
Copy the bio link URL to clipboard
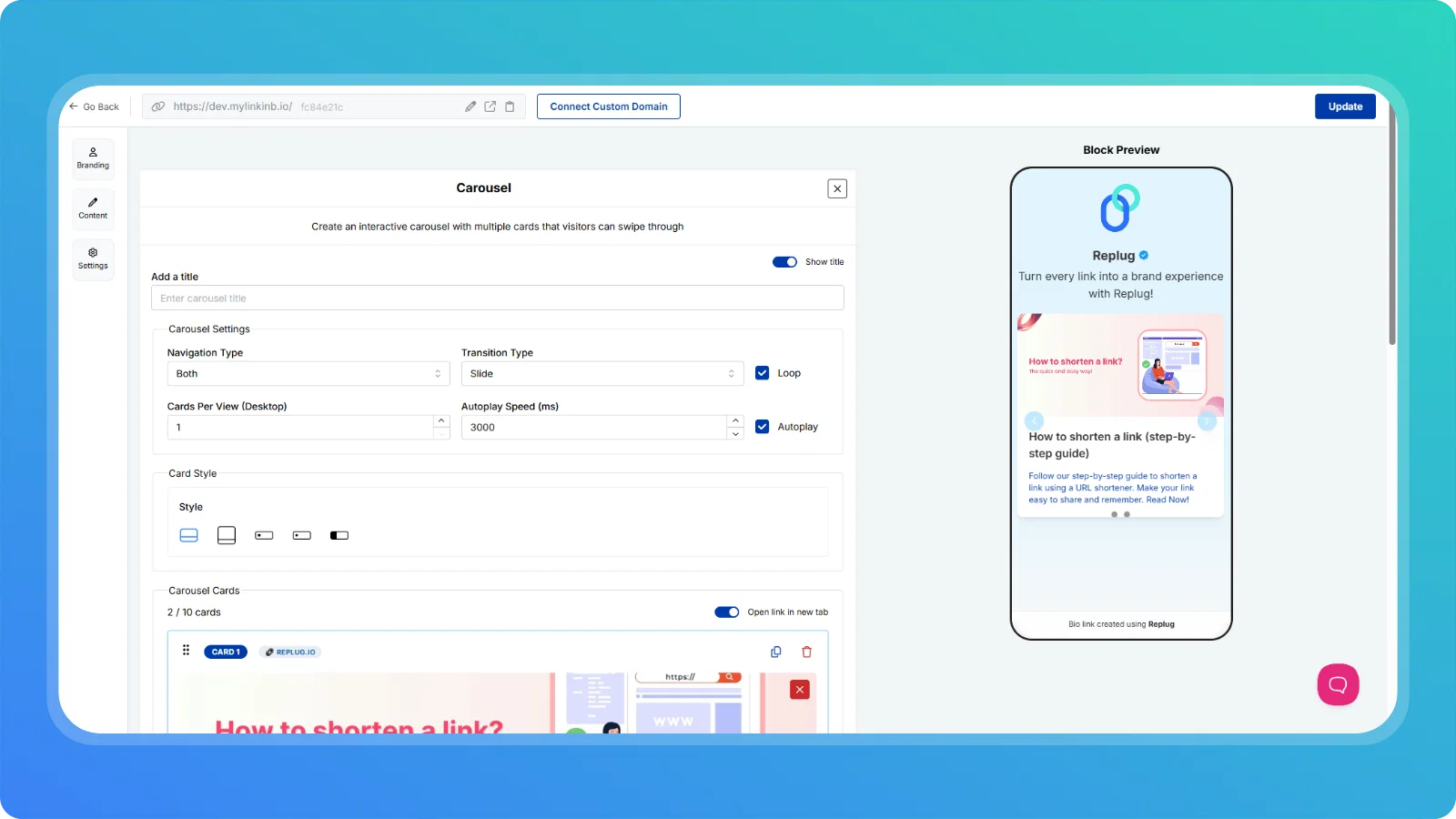click(510, 106)
